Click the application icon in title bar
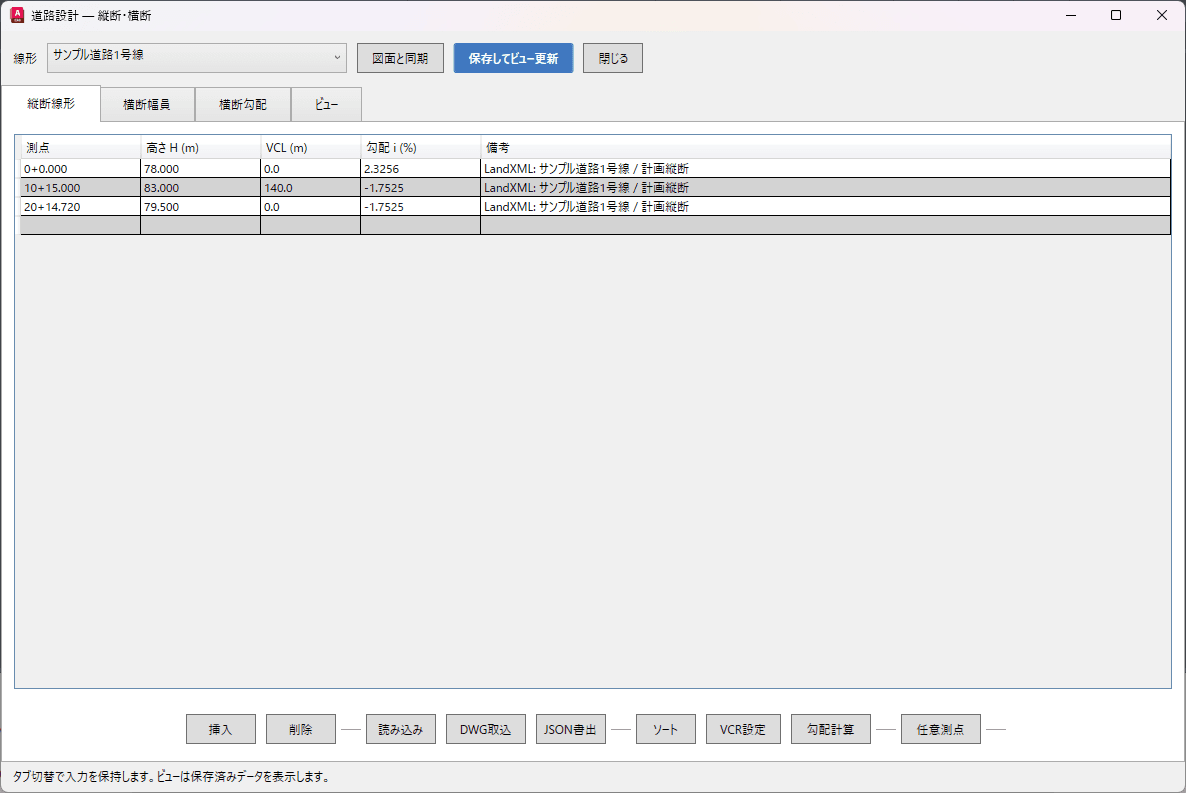 coord(17,15)
